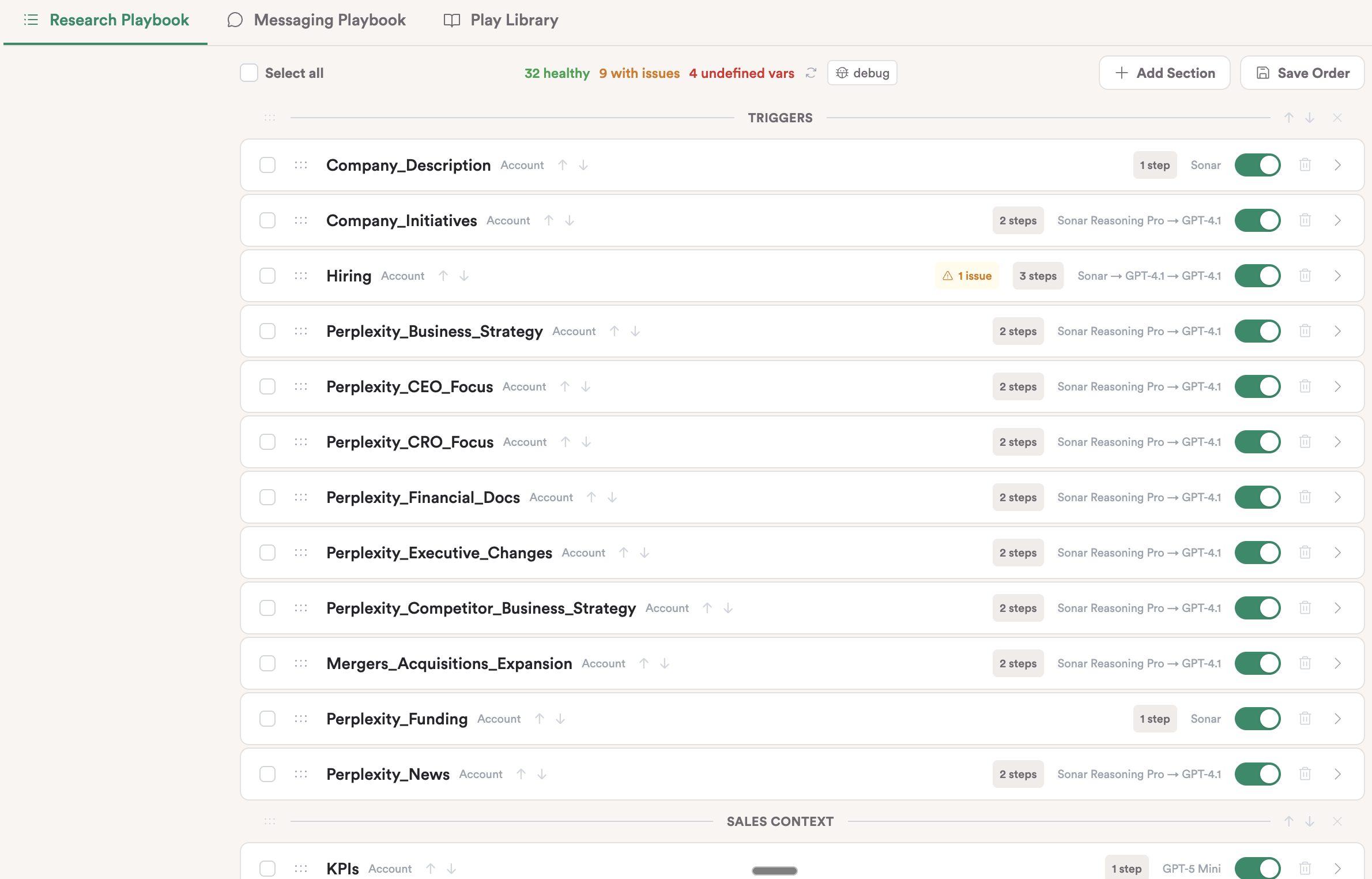Click the Save Order button

coord(1302,73)
